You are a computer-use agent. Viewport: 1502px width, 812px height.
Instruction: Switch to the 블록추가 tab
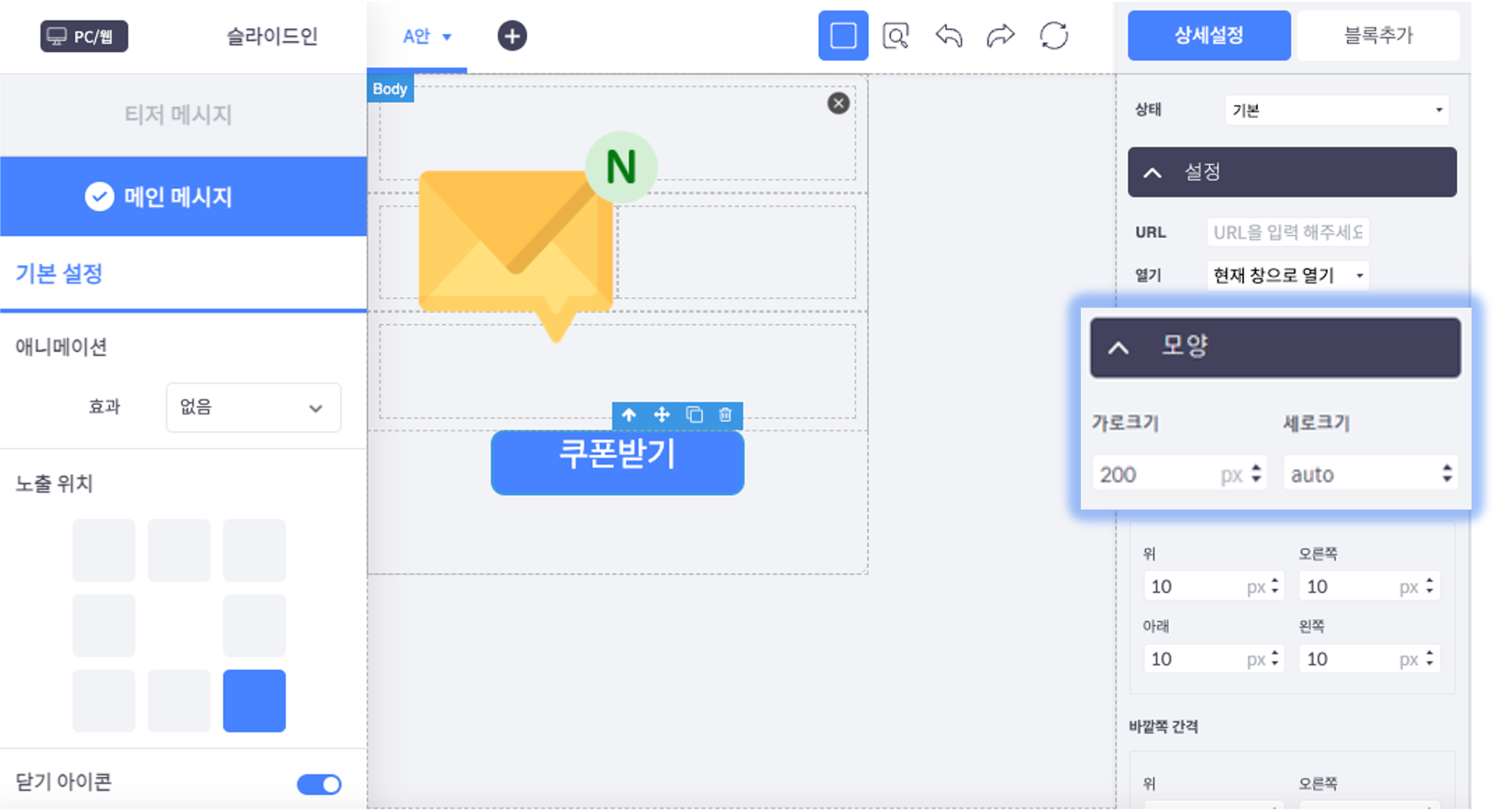tap(1377, 36)
